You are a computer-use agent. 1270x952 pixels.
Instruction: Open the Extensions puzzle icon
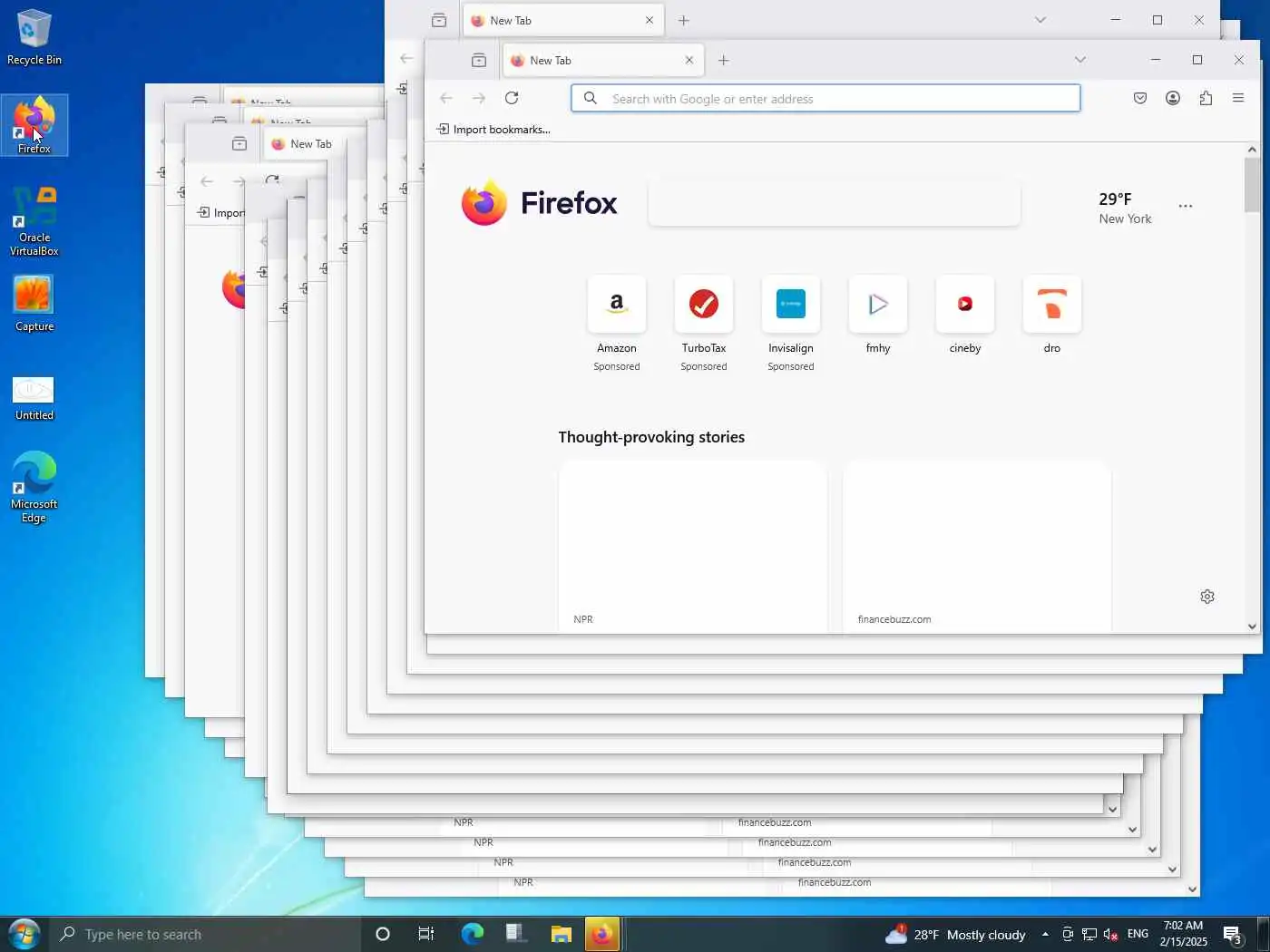[1206, 98]
